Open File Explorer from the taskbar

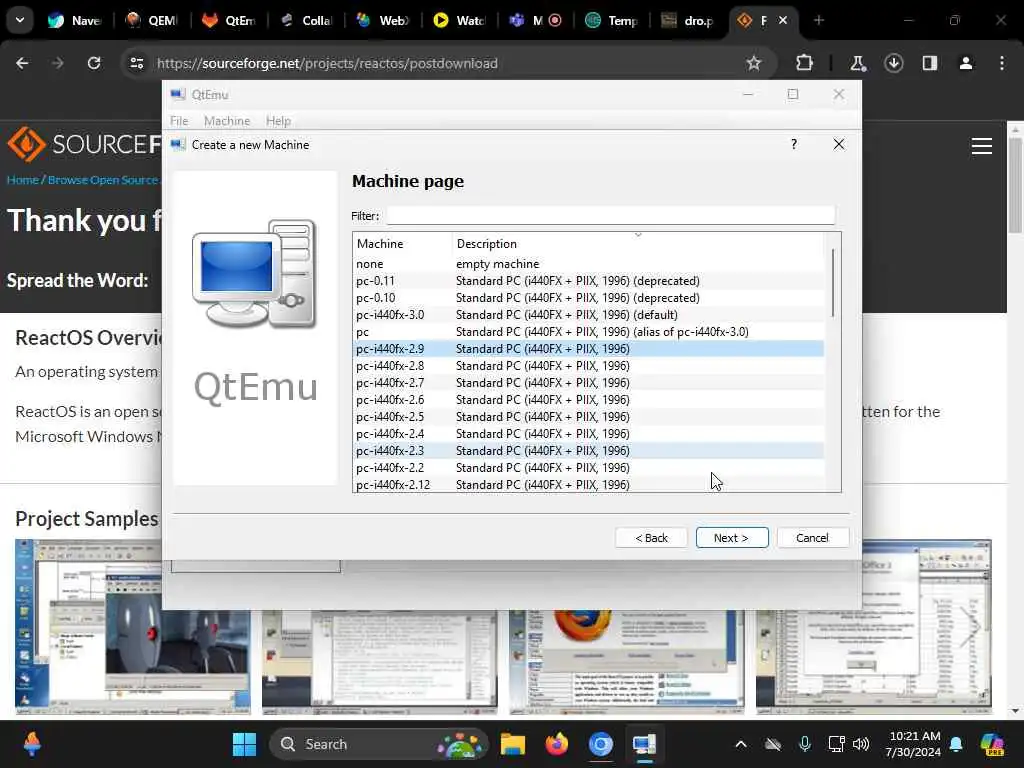click(x=513, y=744)
